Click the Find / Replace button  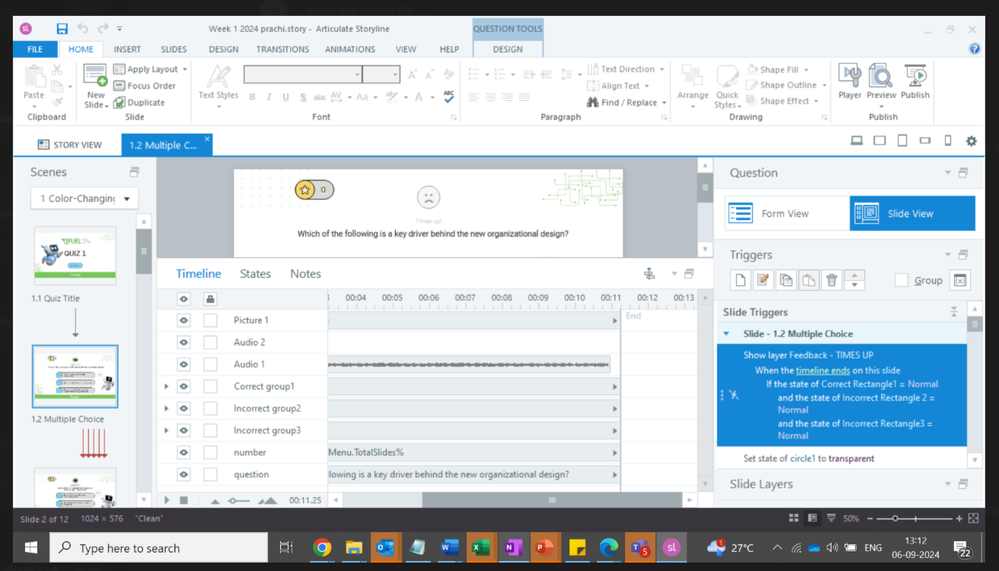coord(627,102)
